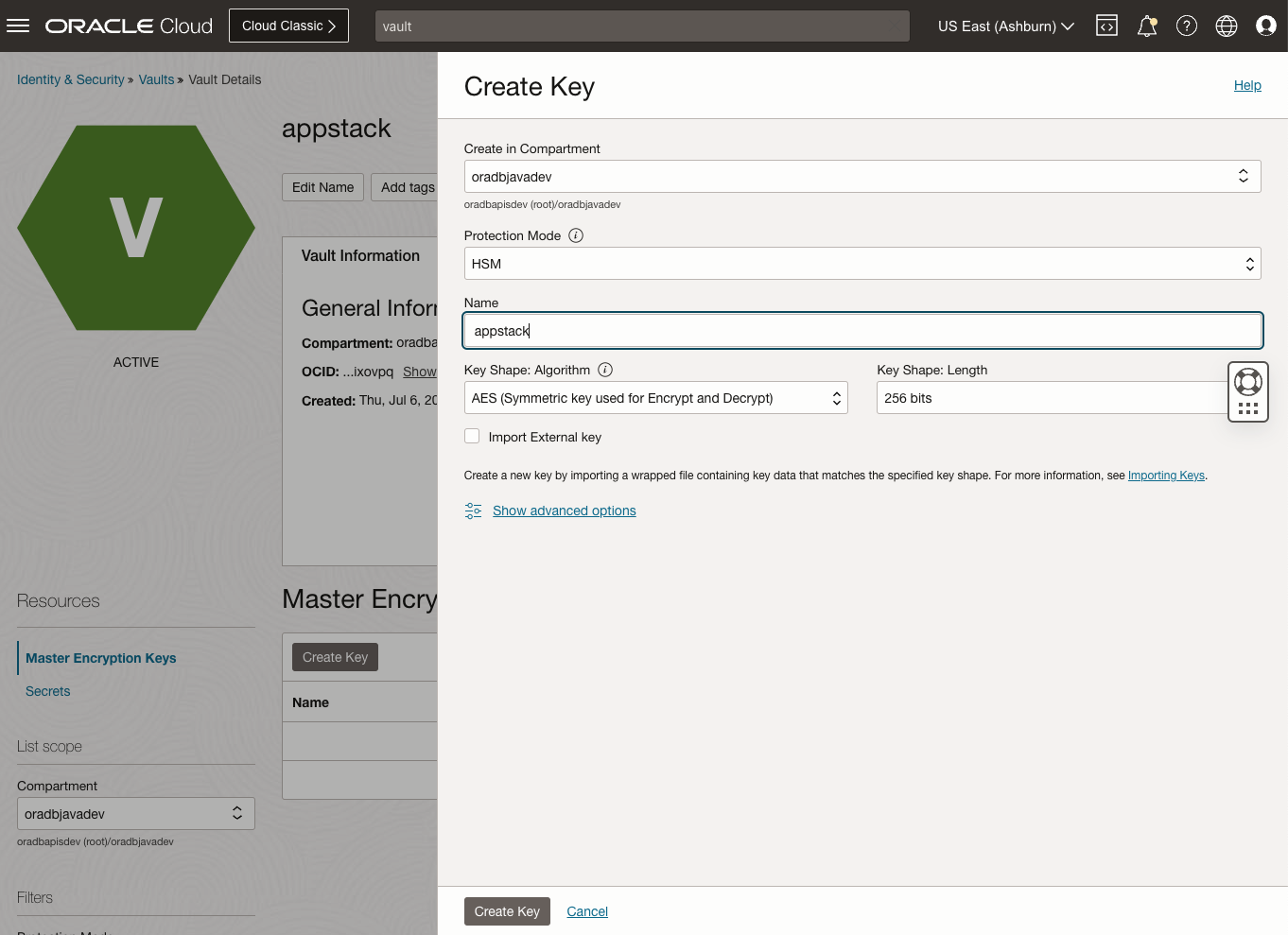The height and width of the screenshot is (935, 1288).
Task: Open the hamburger navigation menu
Action: (x=18, y=26)
